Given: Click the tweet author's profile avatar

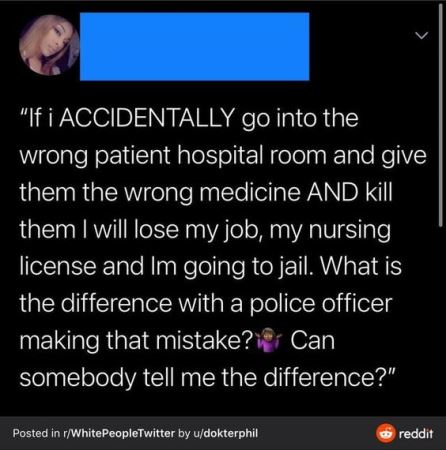Looking at the screenshot, I should pos(49,45).
